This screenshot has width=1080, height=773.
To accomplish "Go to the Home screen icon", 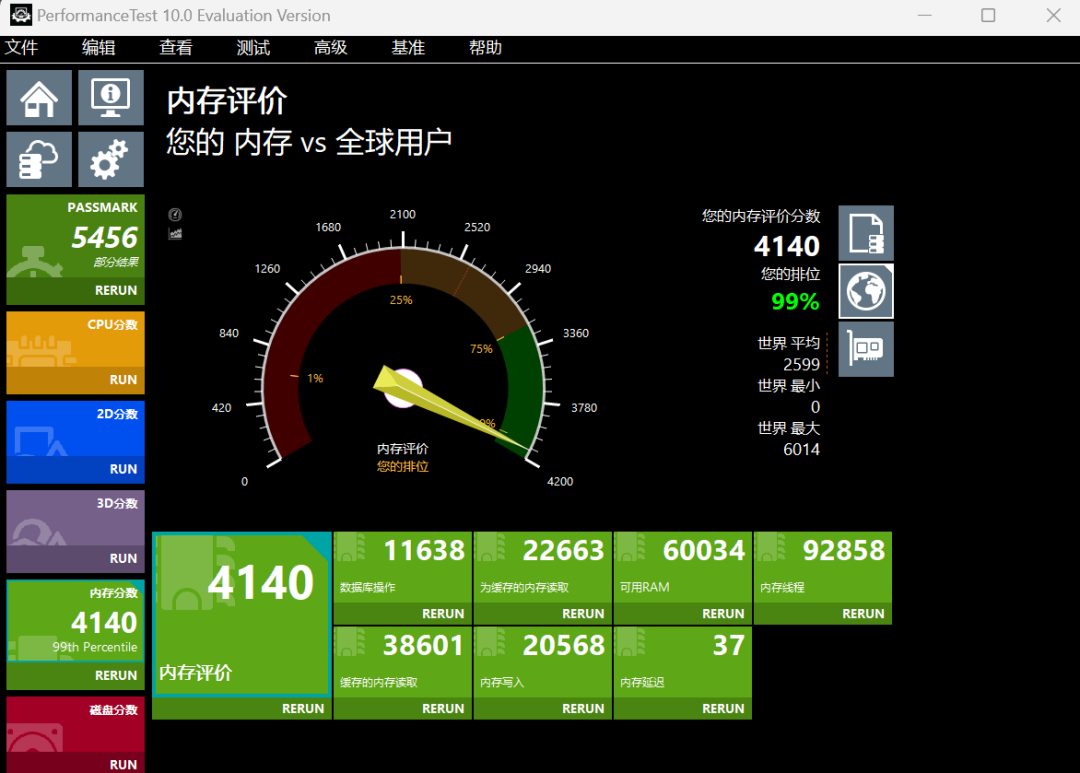I will pos(39,98).
